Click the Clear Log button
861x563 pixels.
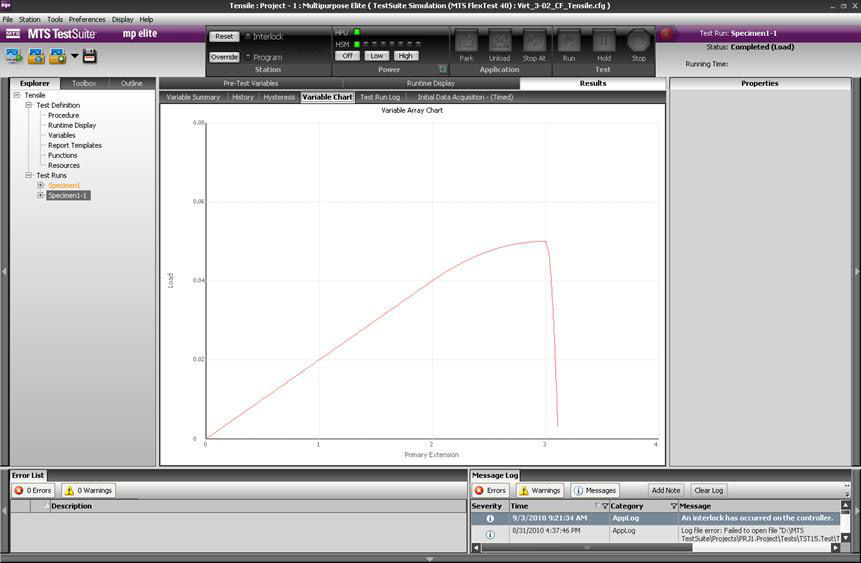pos(708,490)
